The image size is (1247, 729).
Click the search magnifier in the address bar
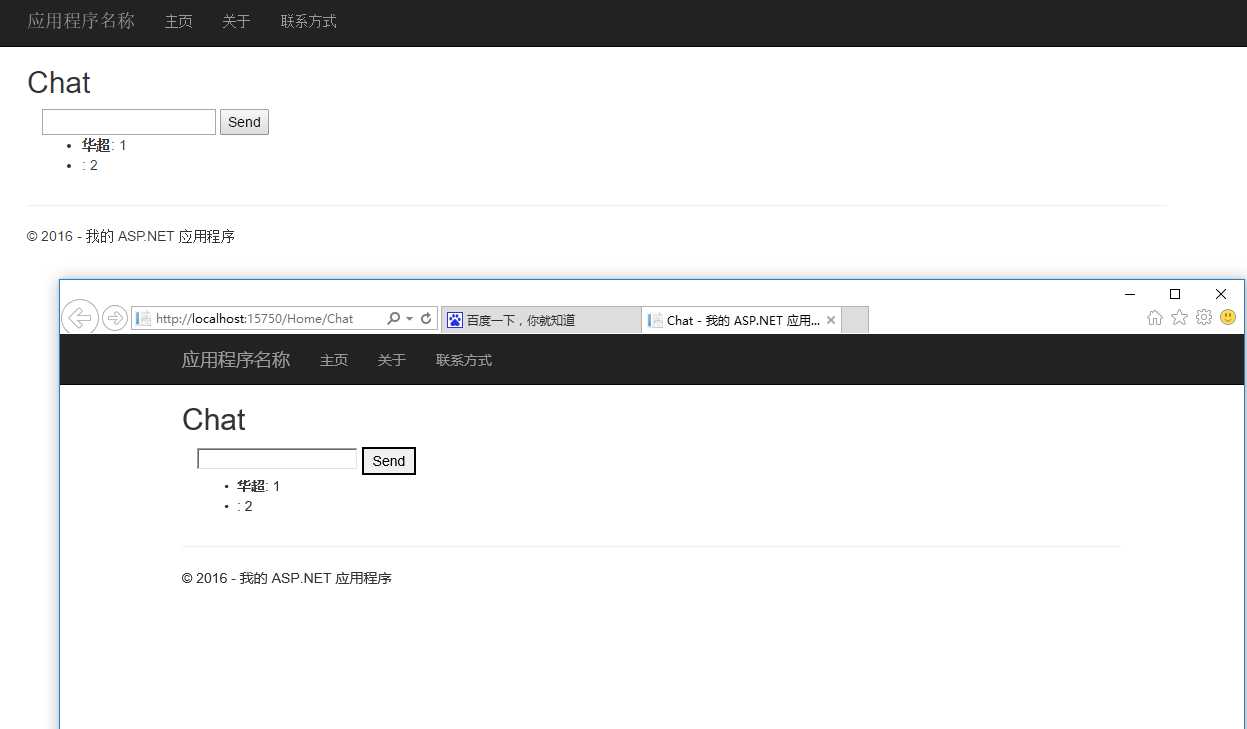click(x=393, y=318)
